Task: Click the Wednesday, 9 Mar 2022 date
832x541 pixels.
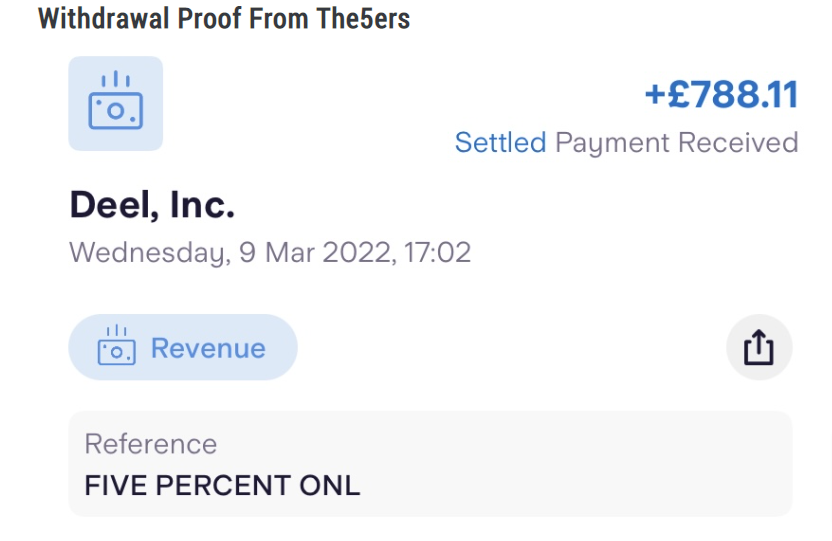Action: pos(232,252)
